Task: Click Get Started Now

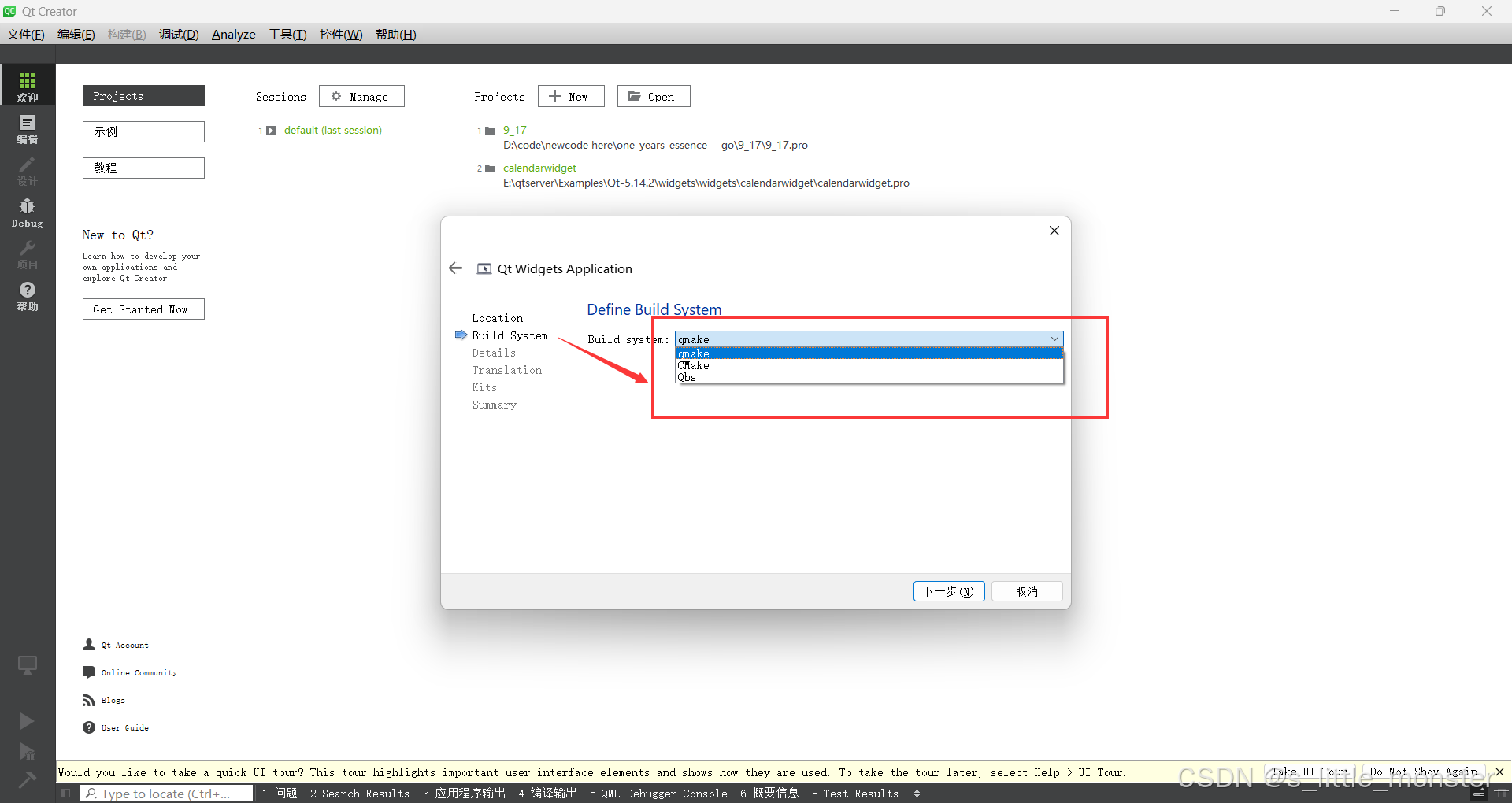Action: (143, 309)
